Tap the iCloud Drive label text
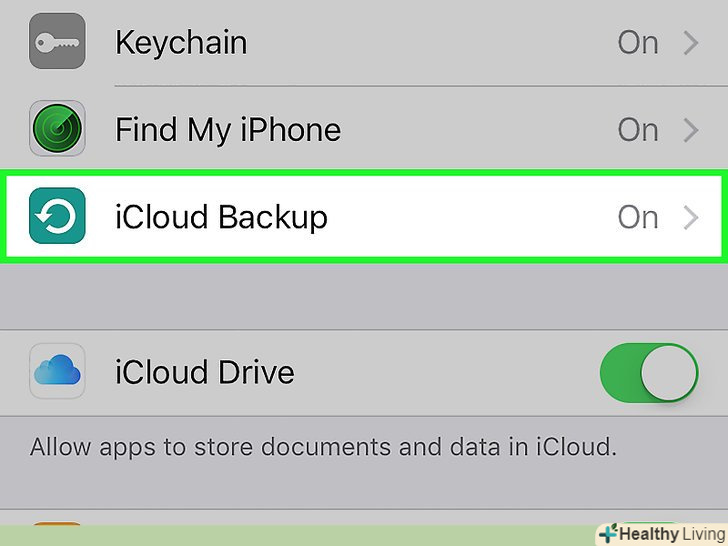Image resolution: width=728 pixels, height=546 pixels. click(205, 372)
